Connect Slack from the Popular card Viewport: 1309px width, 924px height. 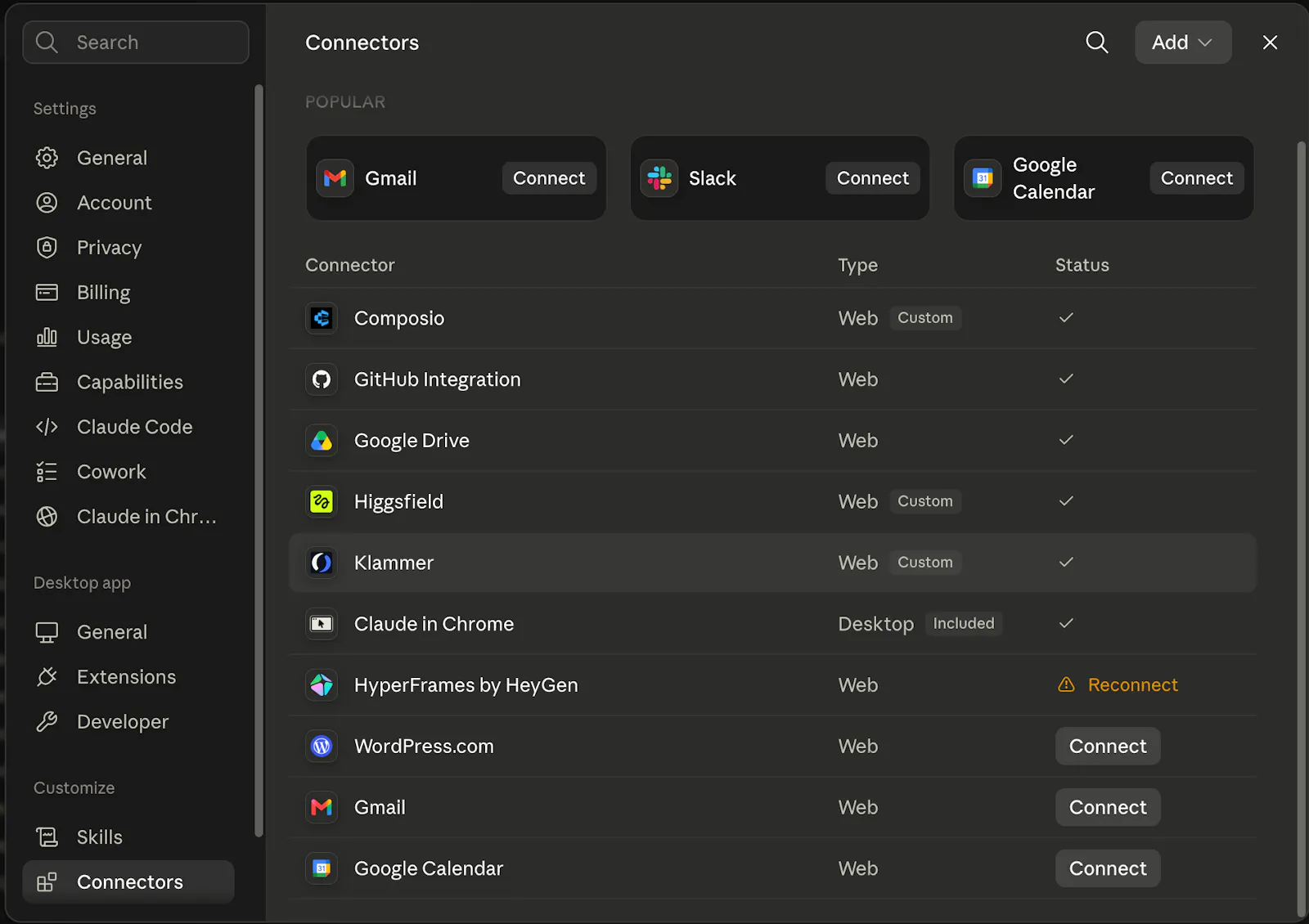873,178
